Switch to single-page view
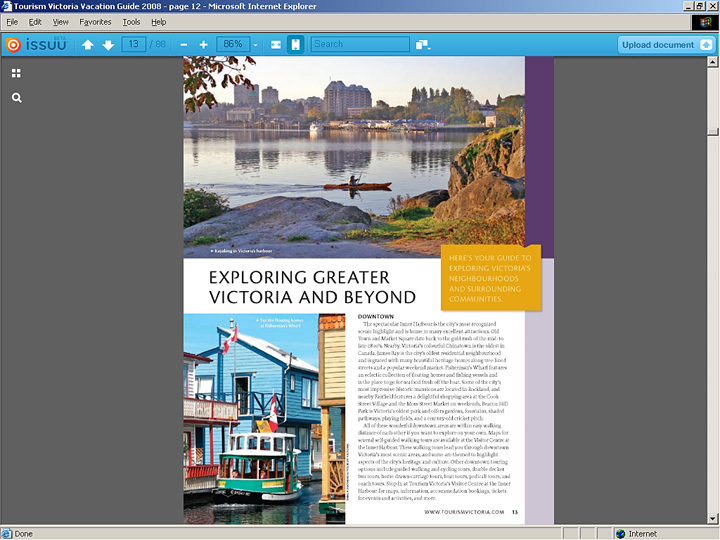Viewport: 720px width, 540px height. point(296,45)
